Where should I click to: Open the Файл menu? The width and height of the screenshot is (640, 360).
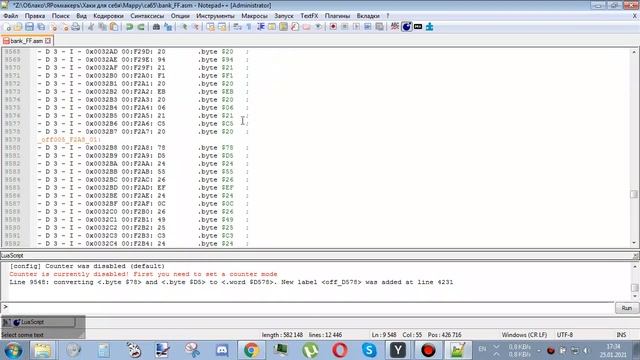11,16
